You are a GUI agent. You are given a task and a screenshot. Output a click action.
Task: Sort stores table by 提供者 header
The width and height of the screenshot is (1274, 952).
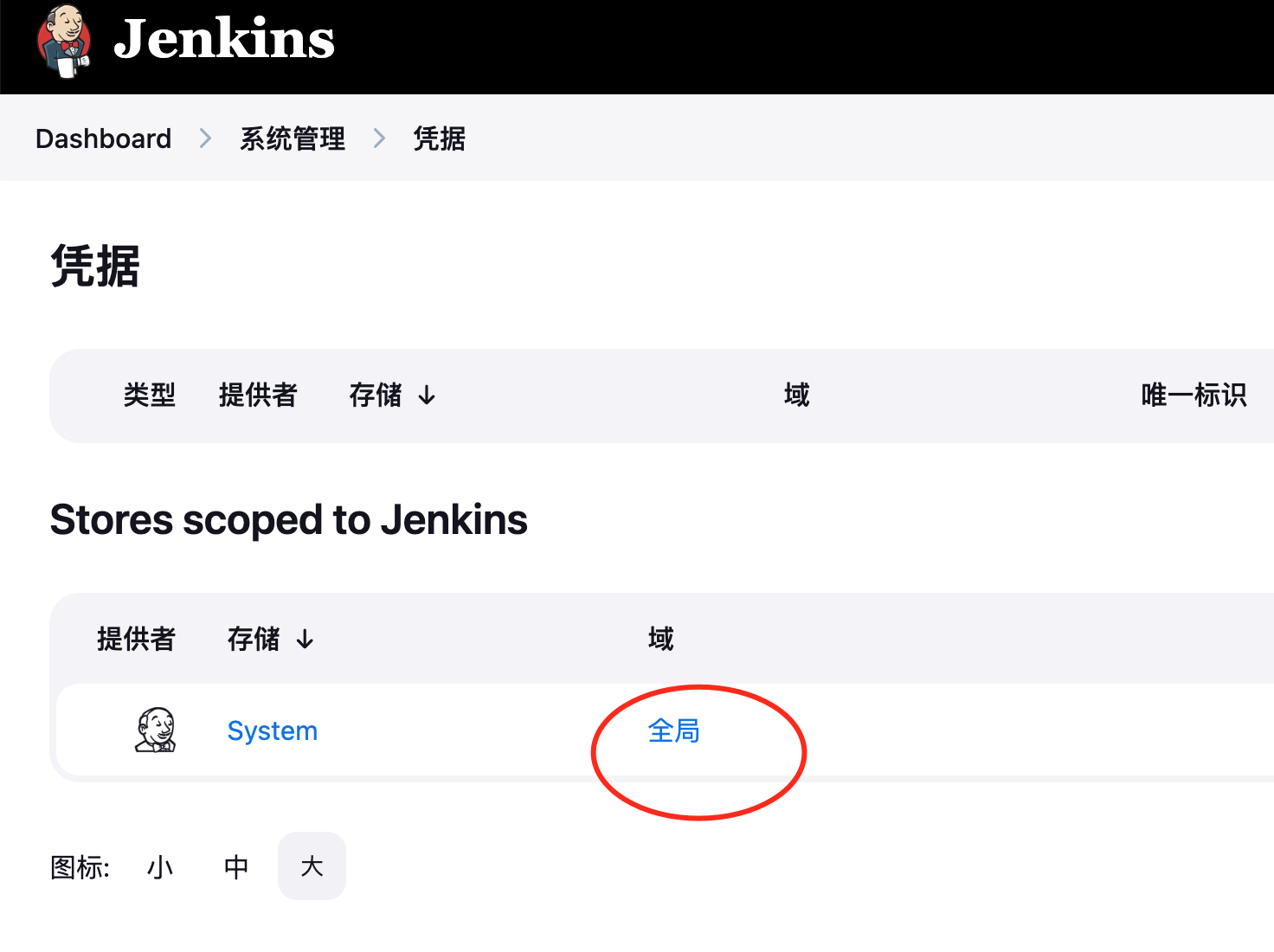[x=136, y=640]
